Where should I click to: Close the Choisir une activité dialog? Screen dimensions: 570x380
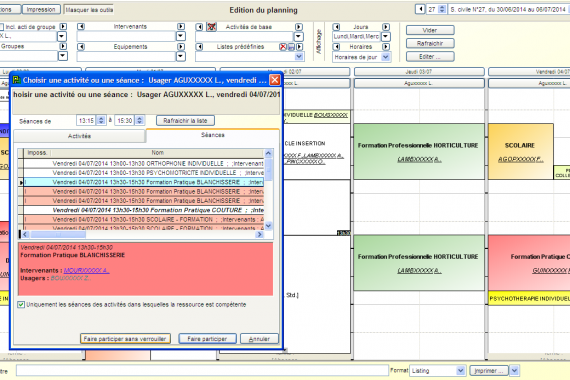(275, 80)
